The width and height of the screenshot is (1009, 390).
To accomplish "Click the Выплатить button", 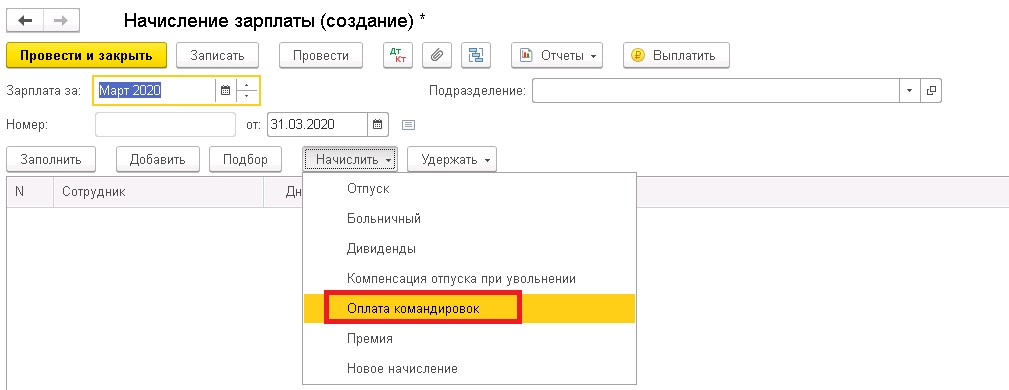I will click(676, 55).
